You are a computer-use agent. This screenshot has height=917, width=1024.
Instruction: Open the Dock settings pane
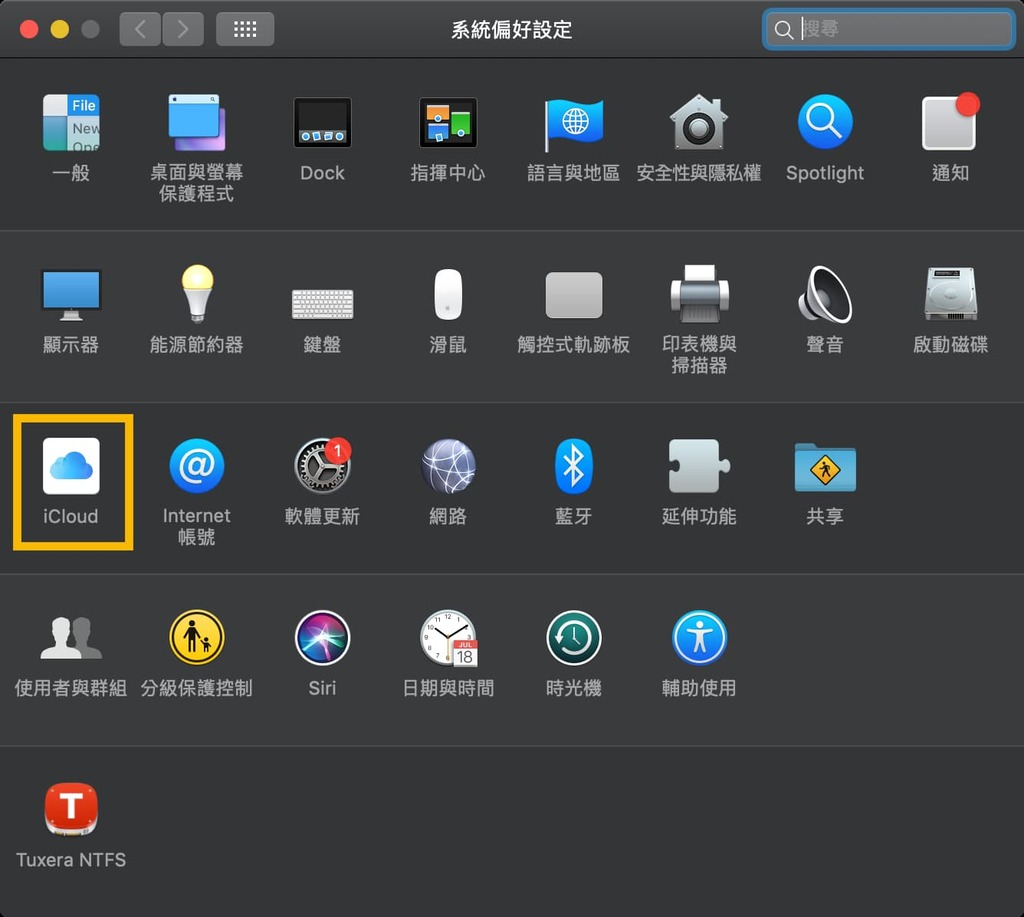pyautogui.click(x=322, y=122)
